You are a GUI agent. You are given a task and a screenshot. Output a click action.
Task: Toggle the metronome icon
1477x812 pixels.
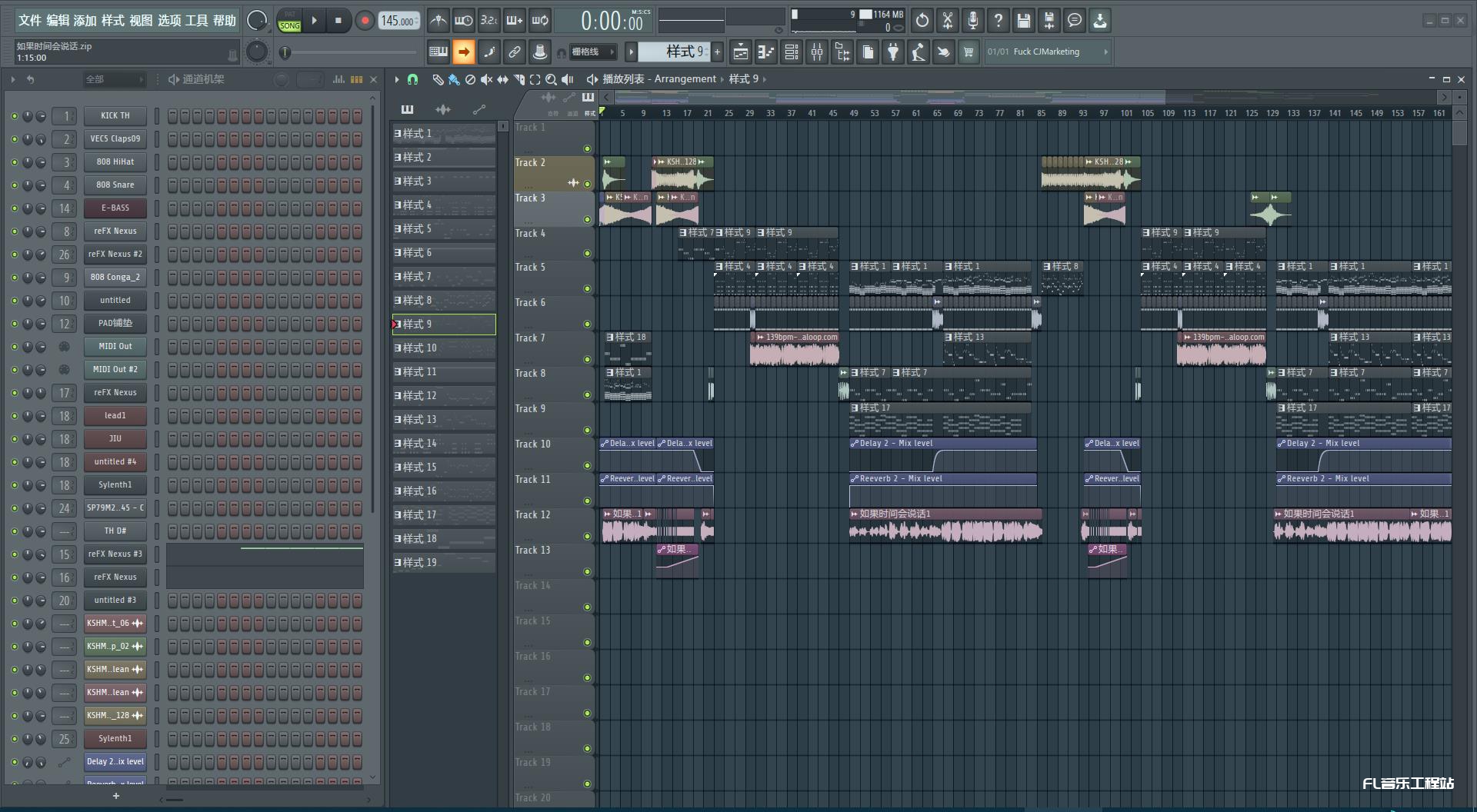click(x=438, y=21)
